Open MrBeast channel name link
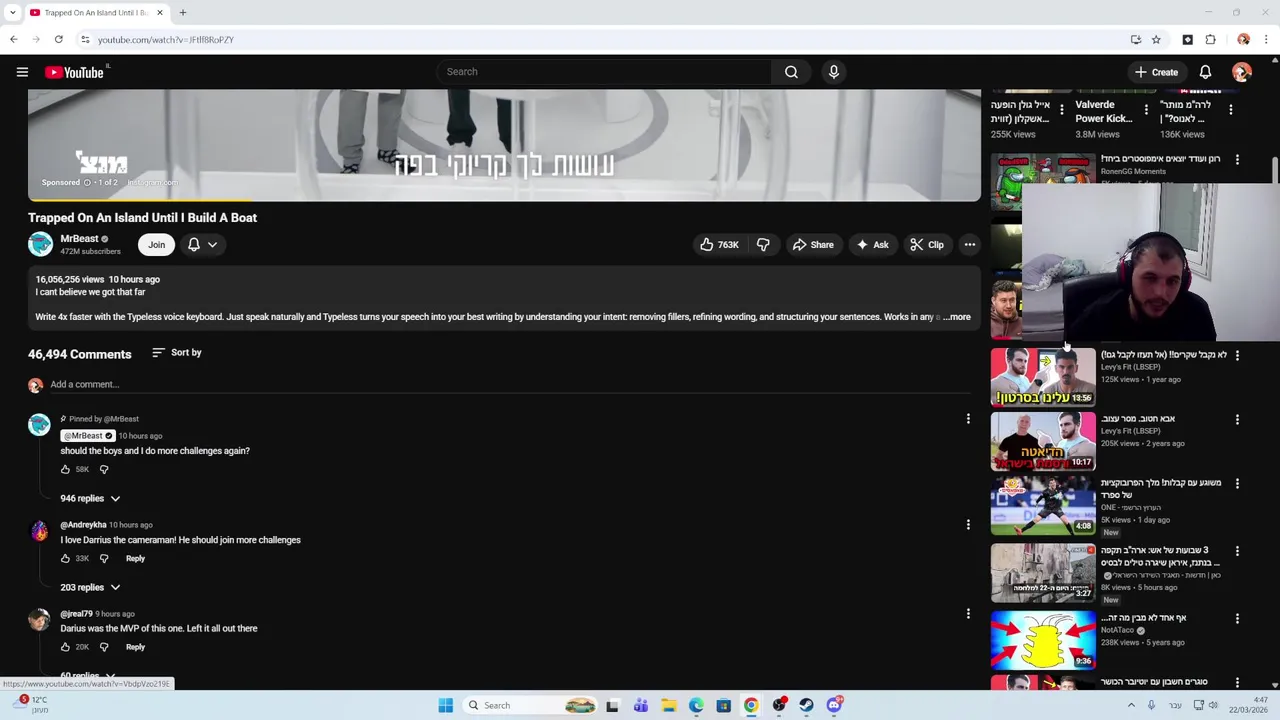 click(79, 239)
